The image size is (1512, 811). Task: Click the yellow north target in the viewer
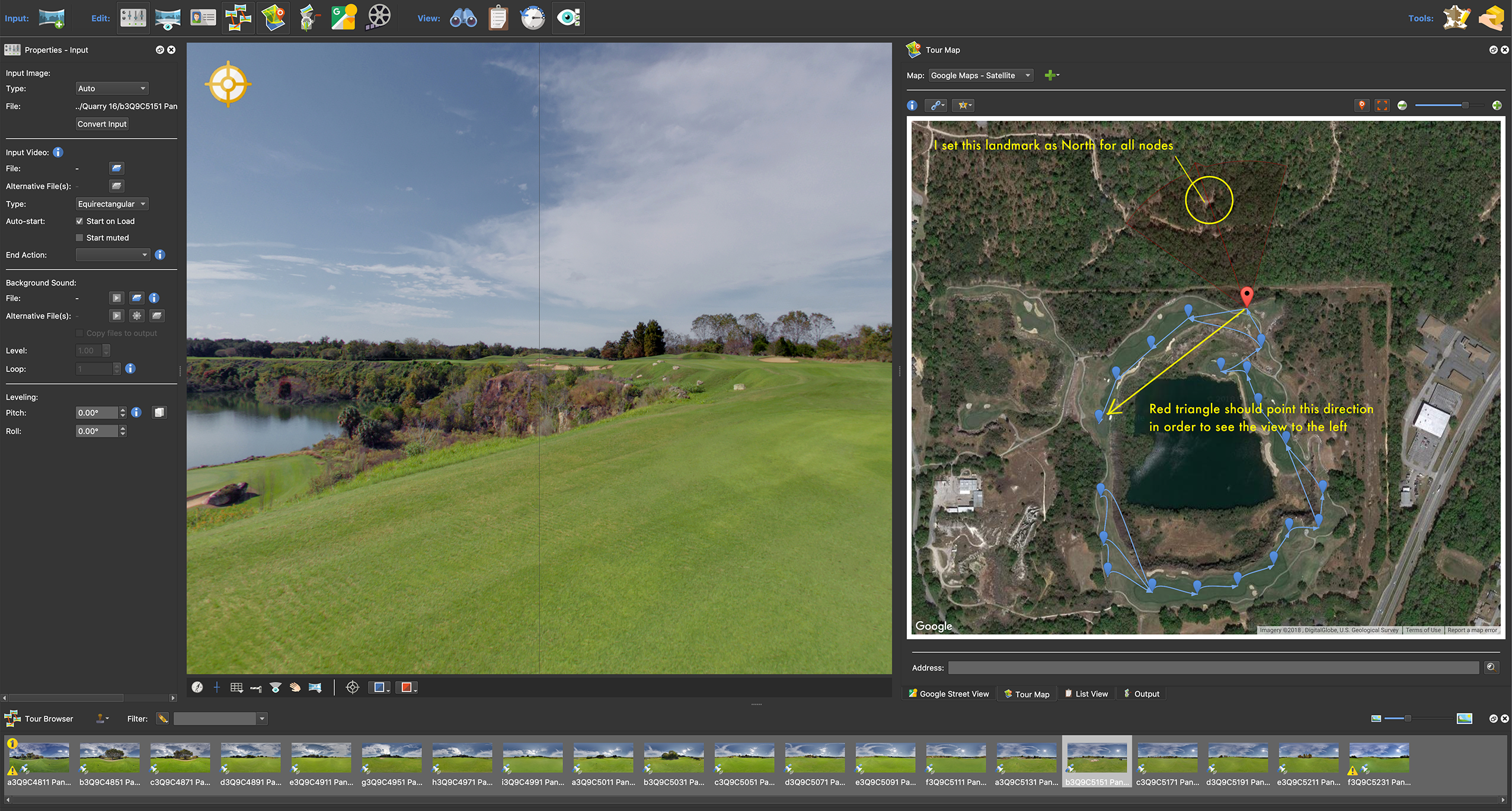coord(228,84)
